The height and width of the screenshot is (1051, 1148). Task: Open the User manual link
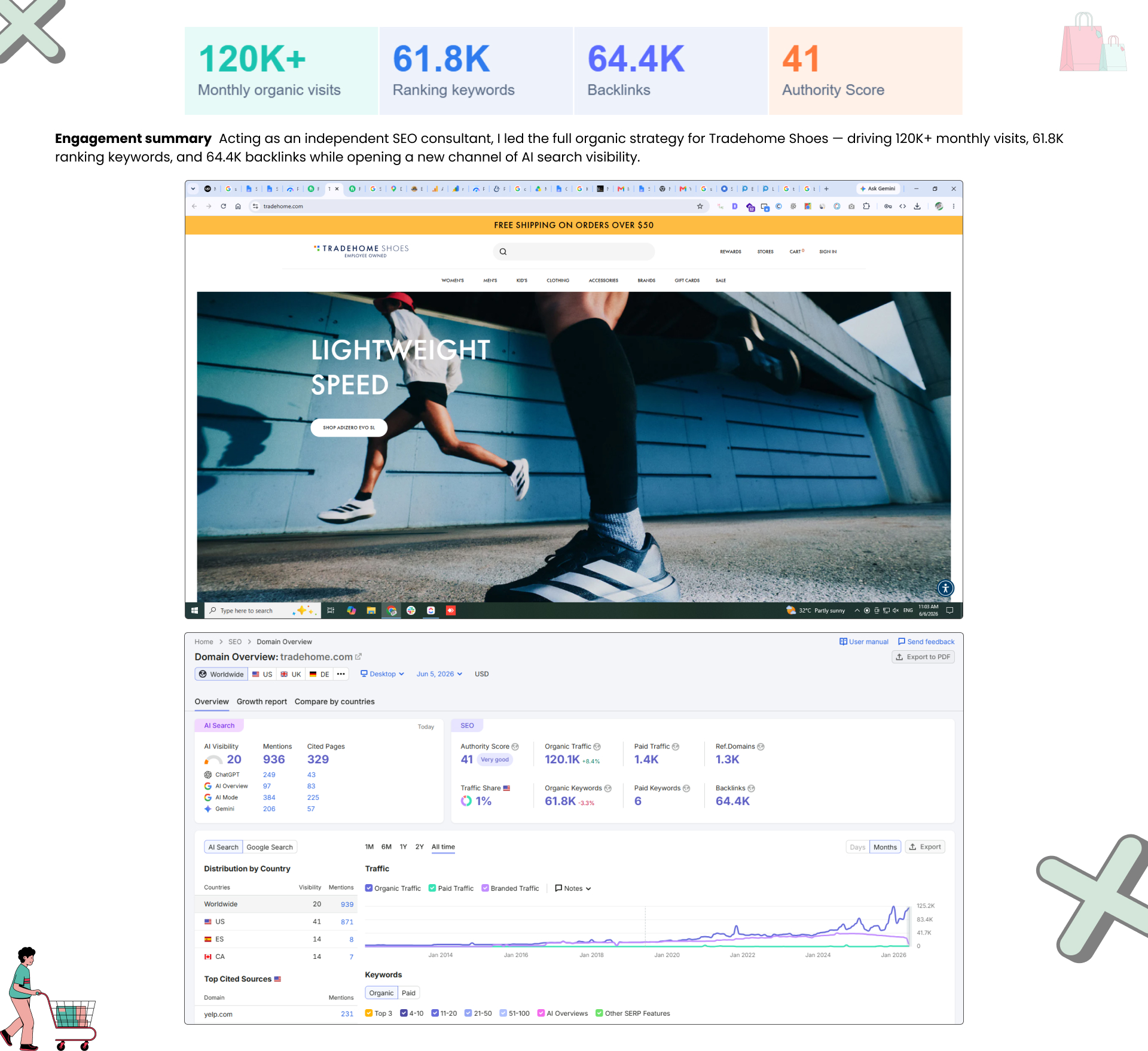(x=864, y=642)
